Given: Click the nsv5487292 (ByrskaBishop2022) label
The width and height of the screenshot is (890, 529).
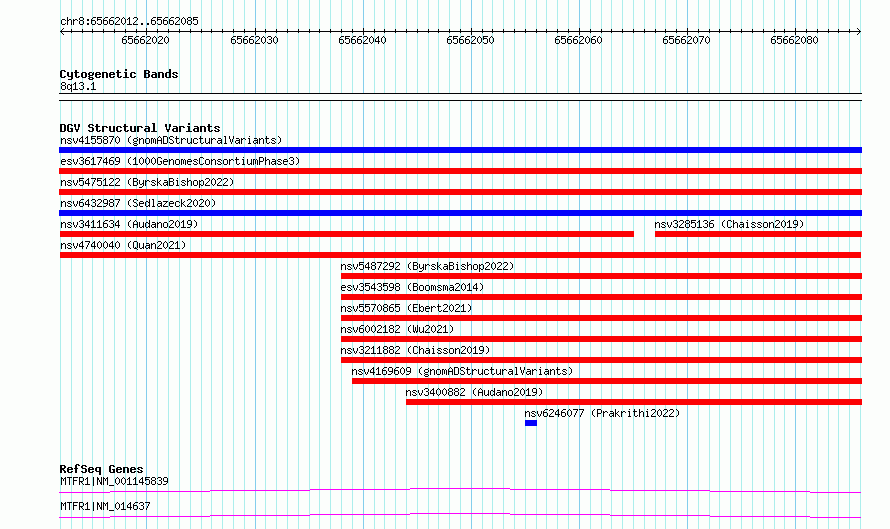Looking at the screenshot, I should [x=427, y=266].
